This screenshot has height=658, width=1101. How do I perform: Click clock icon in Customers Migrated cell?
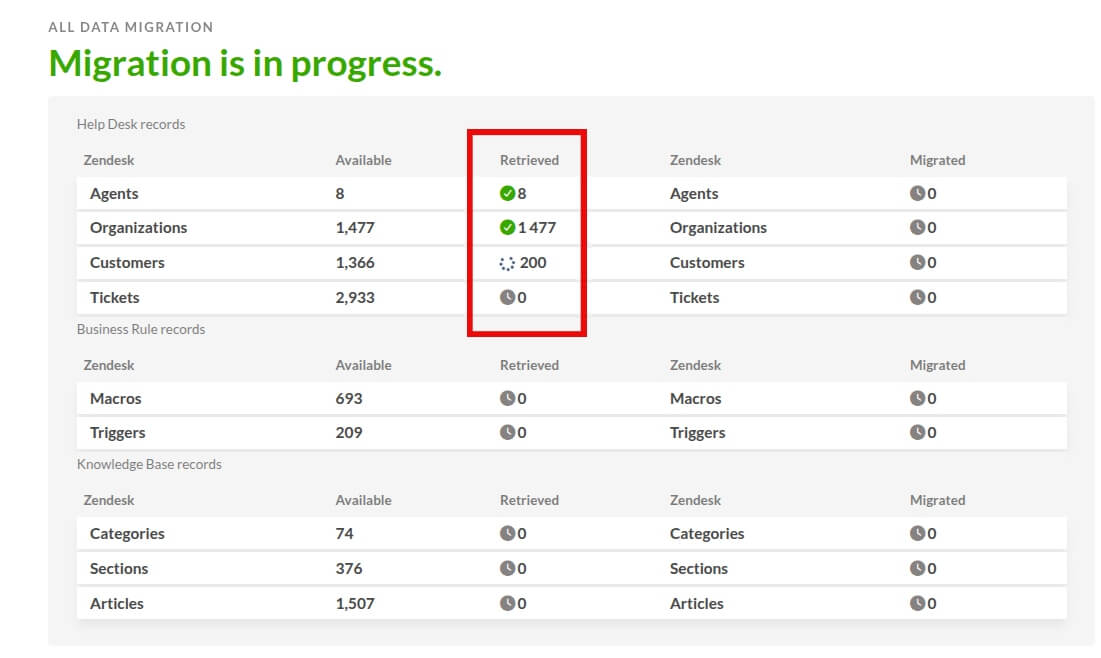pyautogui.click(x=917, y=263)
